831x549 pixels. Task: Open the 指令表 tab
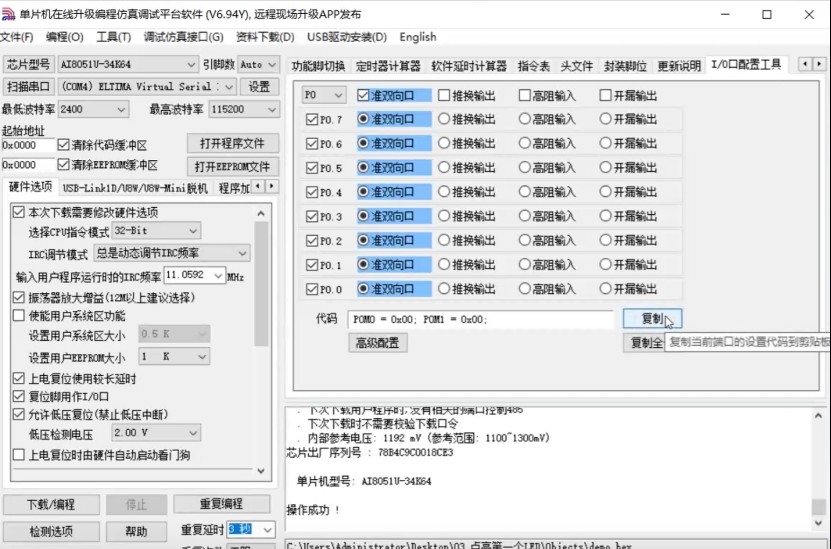coord(534,66)
